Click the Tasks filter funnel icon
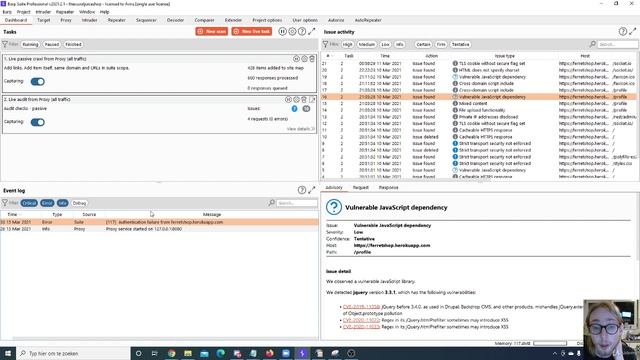 5,44
